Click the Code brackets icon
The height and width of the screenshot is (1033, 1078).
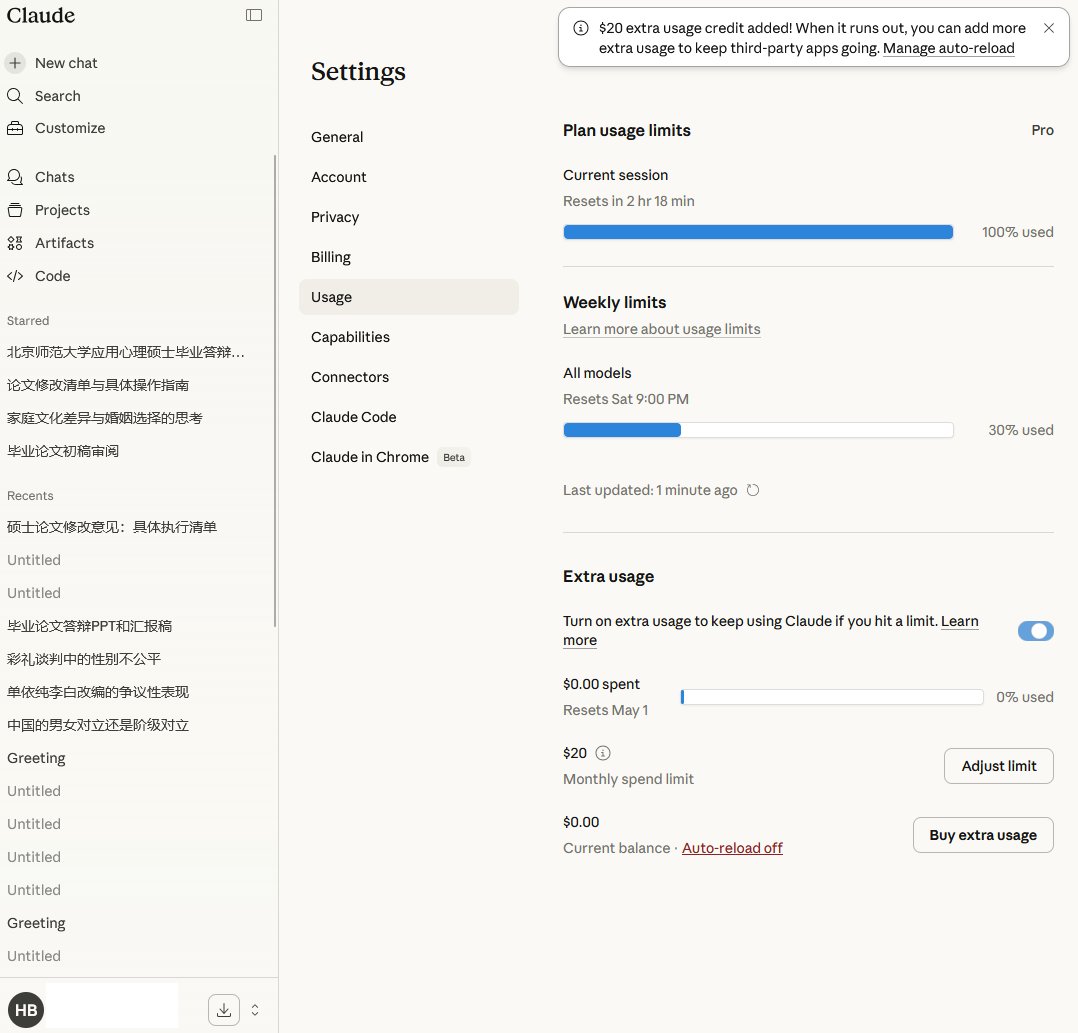(15, 276)
